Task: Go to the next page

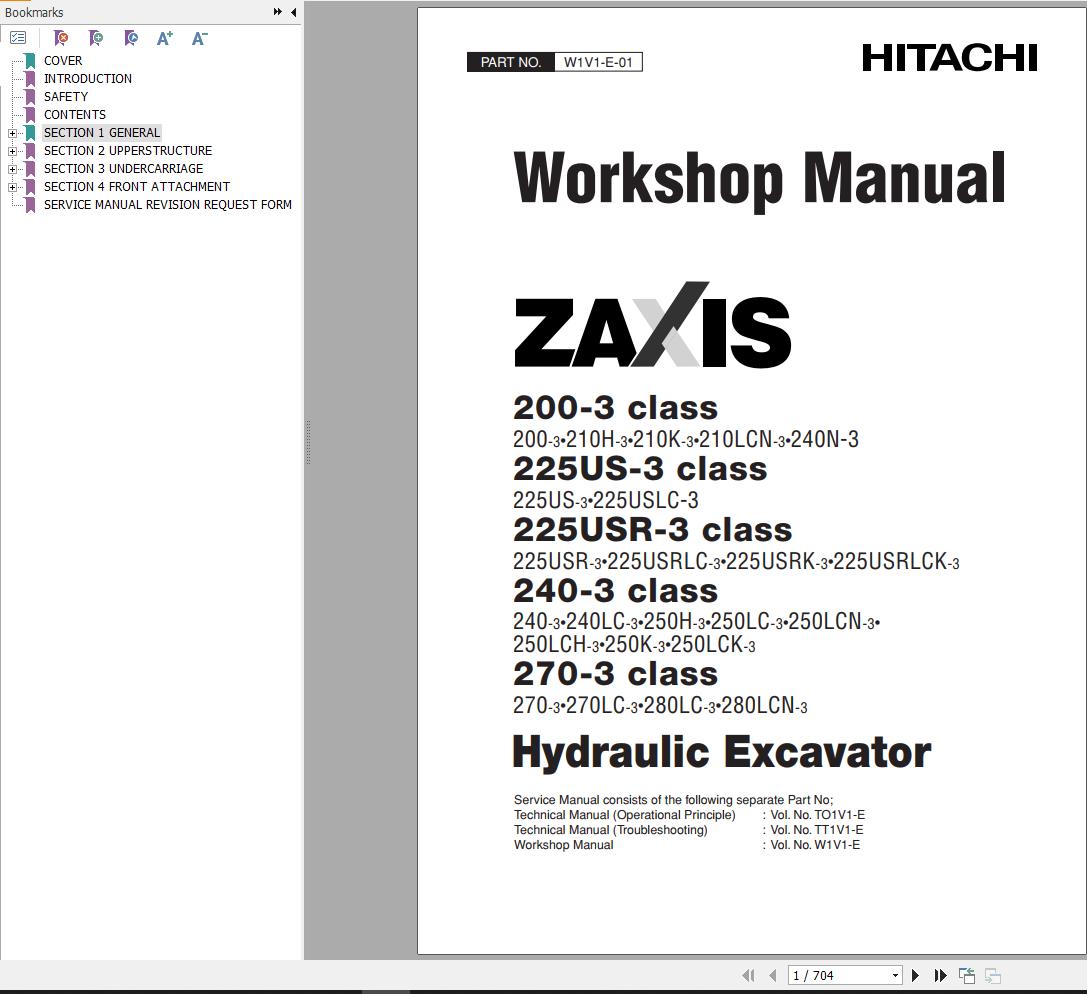Action: pos(915,975)
